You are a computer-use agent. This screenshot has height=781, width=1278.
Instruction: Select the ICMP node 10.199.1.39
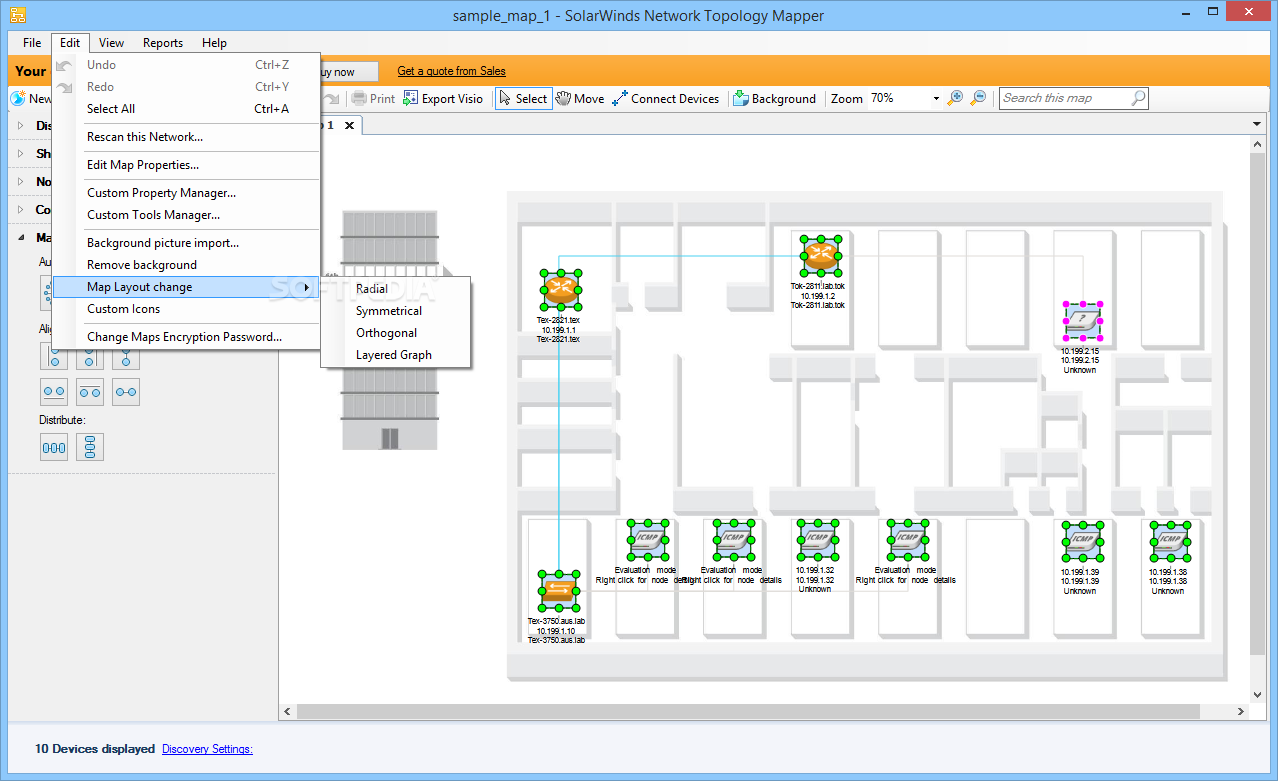[x=1082, y=541]
